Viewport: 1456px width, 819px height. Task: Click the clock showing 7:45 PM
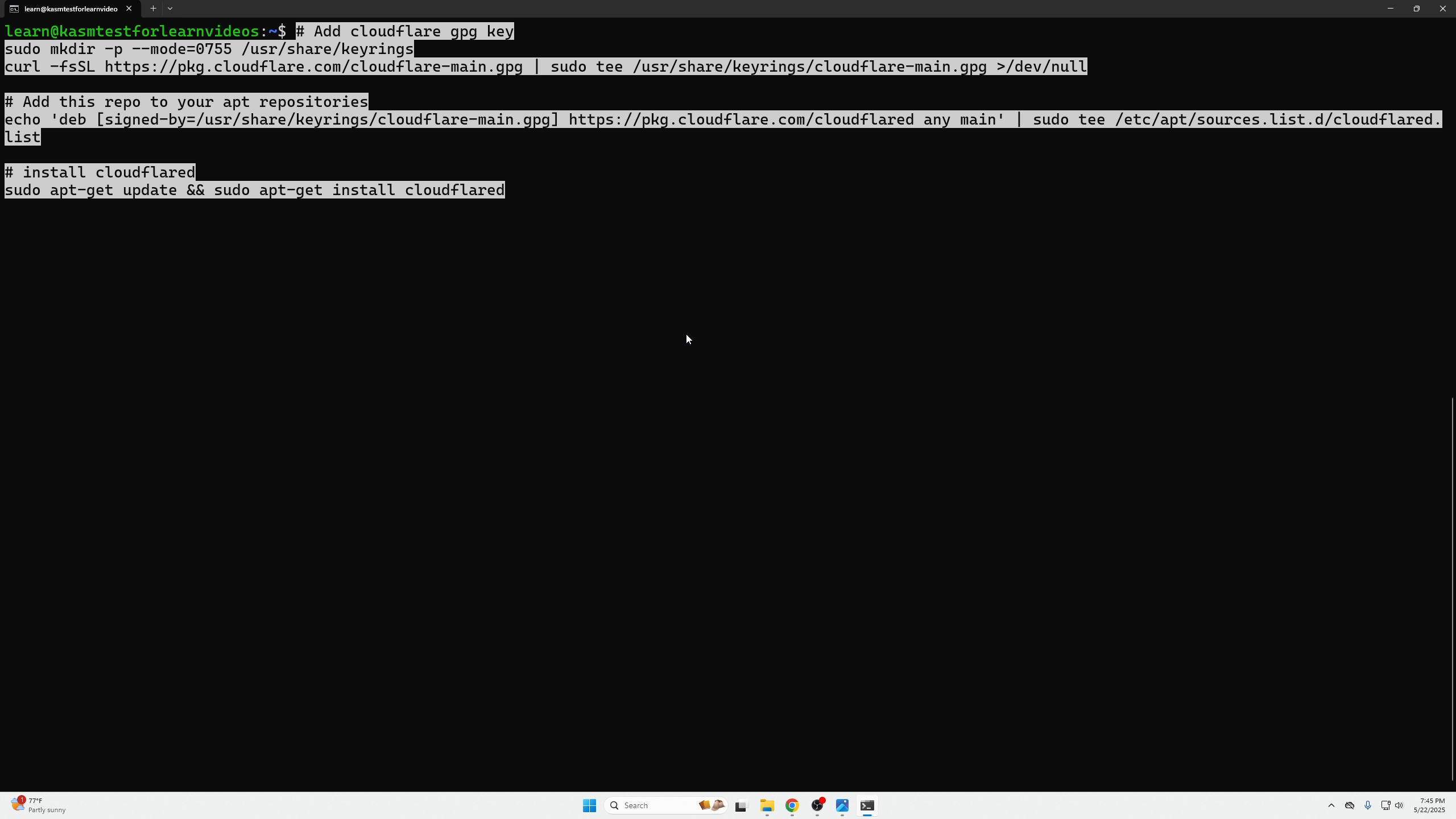(1429, 804)
